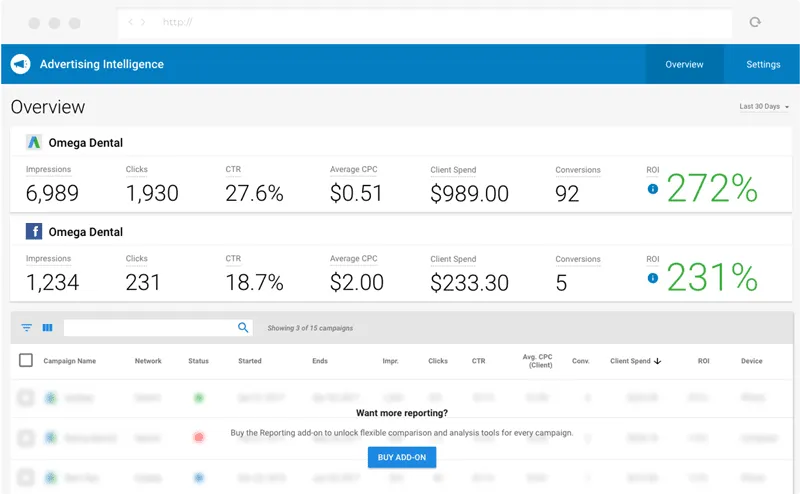Viewport: 800px width, 494px height.
Task: Sort by the Client Spend column arrow
Action: point(657,361)
